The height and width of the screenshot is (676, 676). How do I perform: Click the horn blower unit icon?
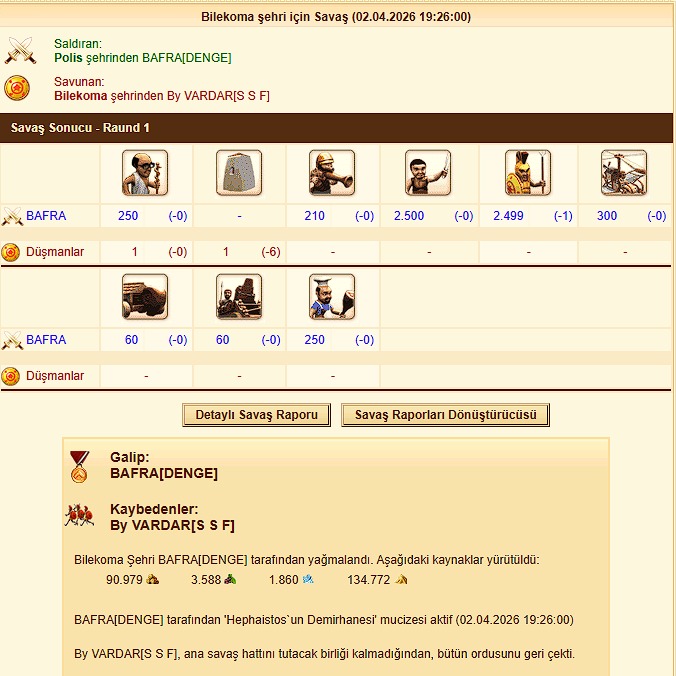332,173
